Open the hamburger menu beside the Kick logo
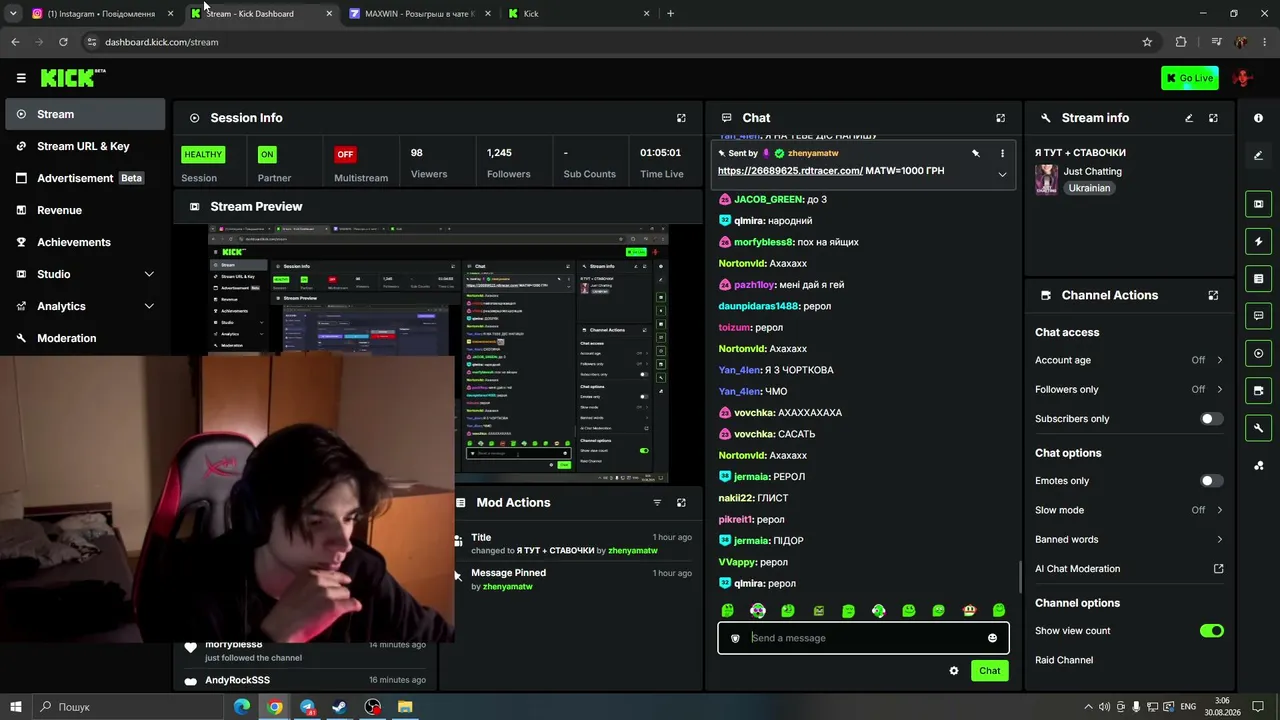 tap(21, 78)
